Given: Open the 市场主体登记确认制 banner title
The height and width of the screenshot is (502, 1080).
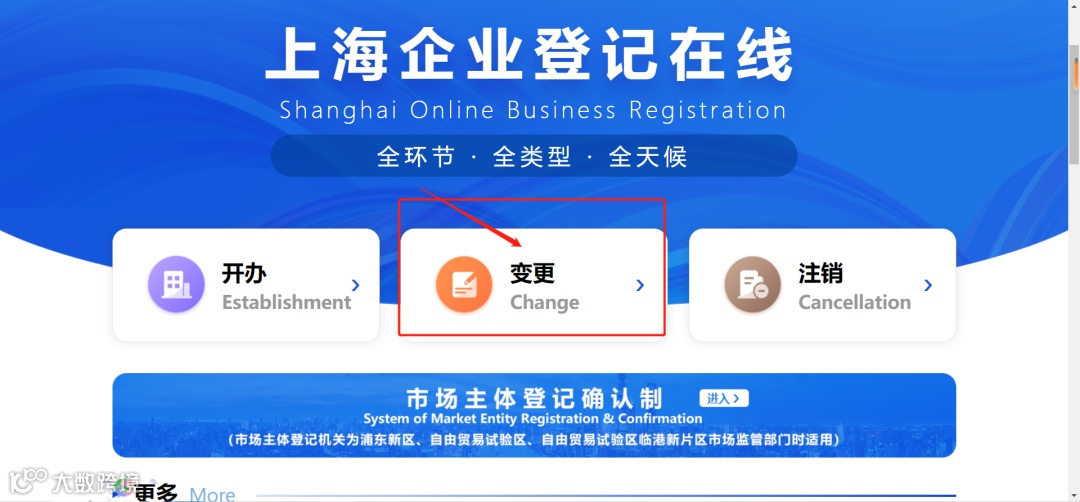Looking at the screenshot, I should (x=534, y=398).
